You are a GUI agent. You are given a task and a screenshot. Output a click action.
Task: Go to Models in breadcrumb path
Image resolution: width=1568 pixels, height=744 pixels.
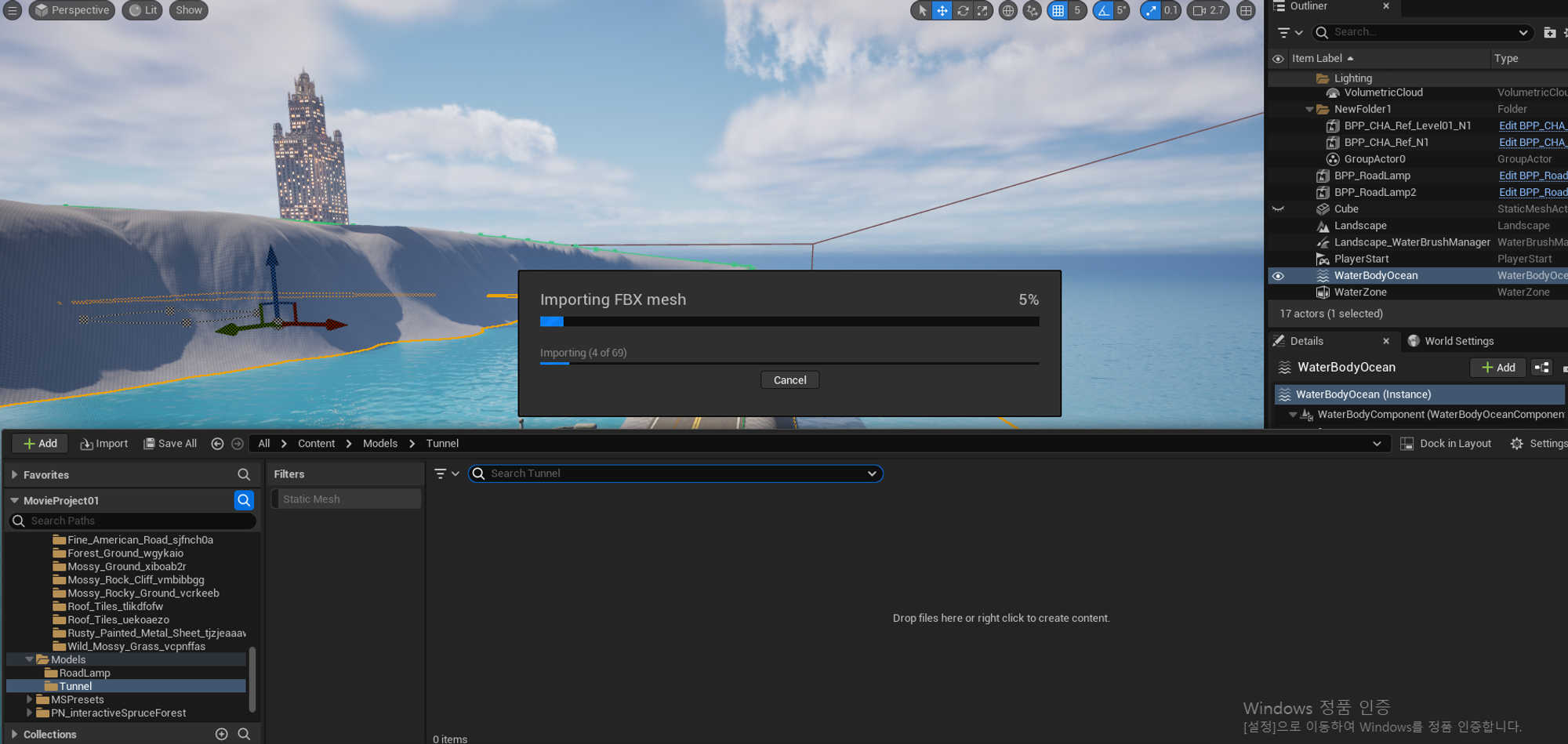pyautogui.click(x=380, y=444)
